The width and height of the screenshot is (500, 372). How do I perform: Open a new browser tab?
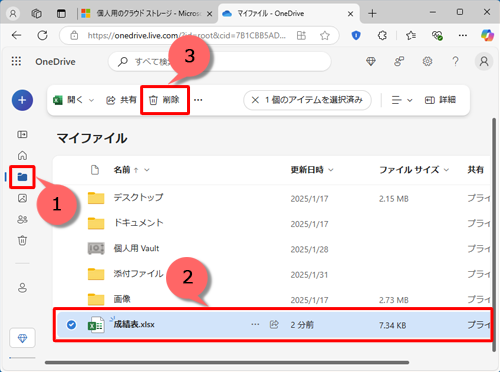click(372, 14)
